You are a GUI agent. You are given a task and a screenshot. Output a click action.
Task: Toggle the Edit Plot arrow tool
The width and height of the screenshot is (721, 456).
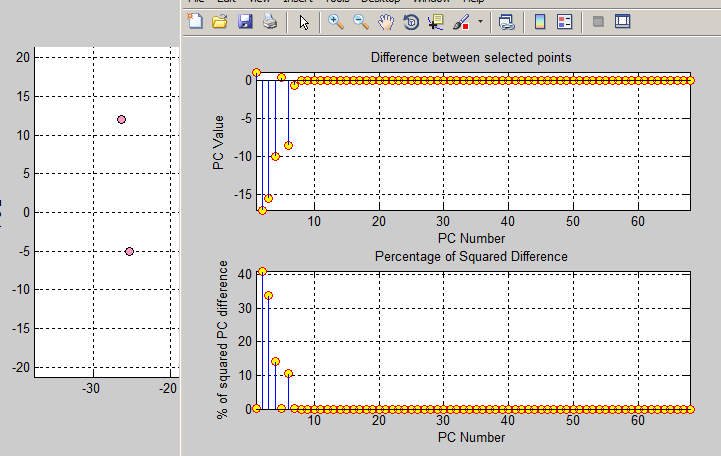(x=305, y=21)
